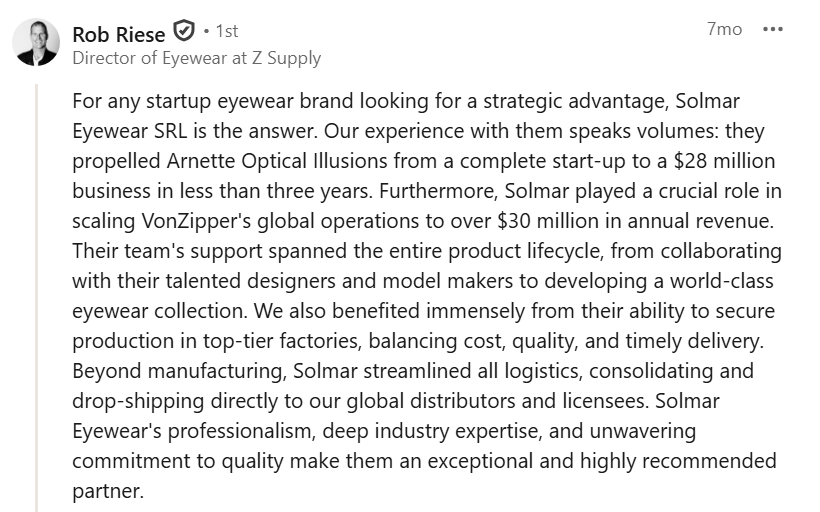The width and height of the screenshot is (820, 512).
Task: Open the three-dot post options menu
Action: pyautogui.click(x=773, y=29)
